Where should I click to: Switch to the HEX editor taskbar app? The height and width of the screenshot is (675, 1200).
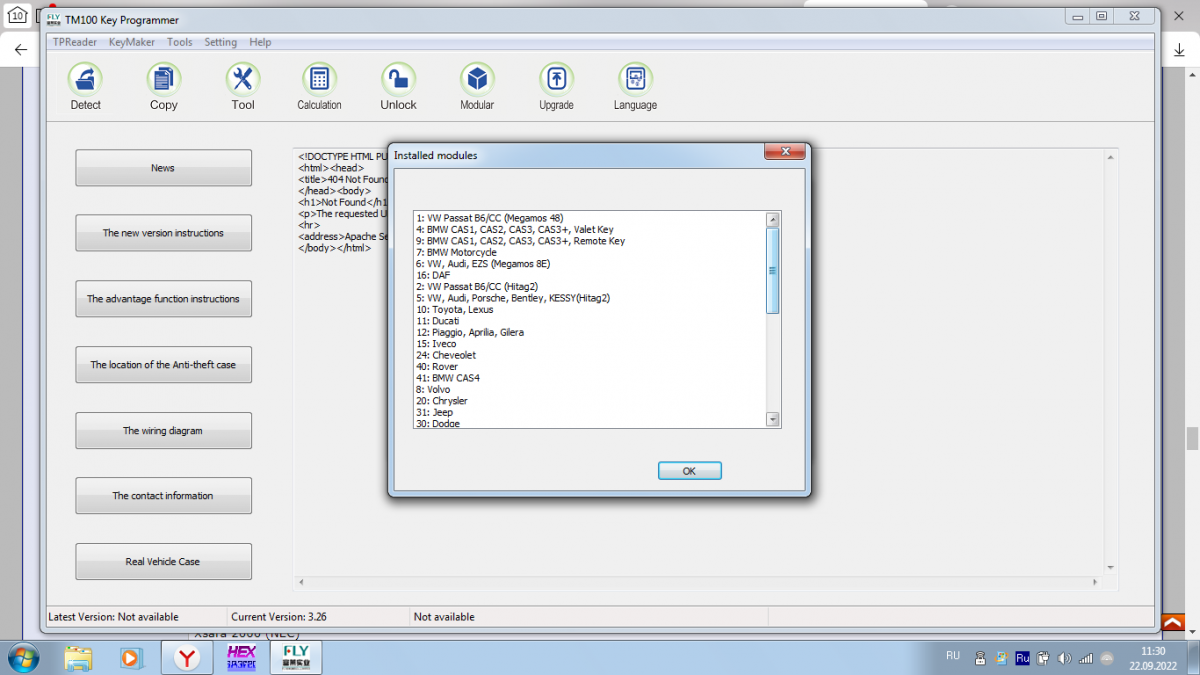point(241,657)
